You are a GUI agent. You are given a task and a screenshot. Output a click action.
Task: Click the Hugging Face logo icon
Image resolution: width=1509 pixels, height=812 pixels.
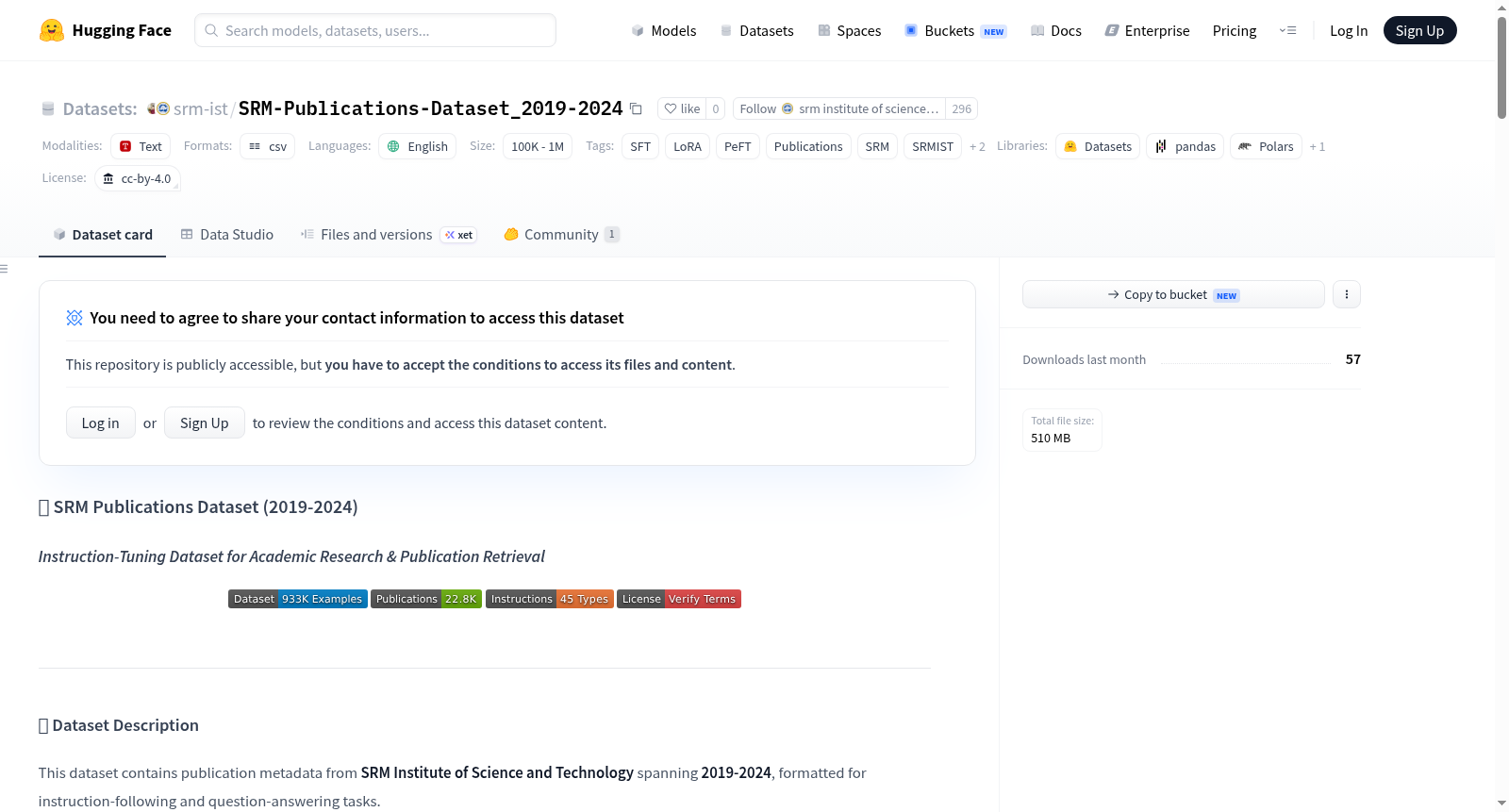click(51, 30)
